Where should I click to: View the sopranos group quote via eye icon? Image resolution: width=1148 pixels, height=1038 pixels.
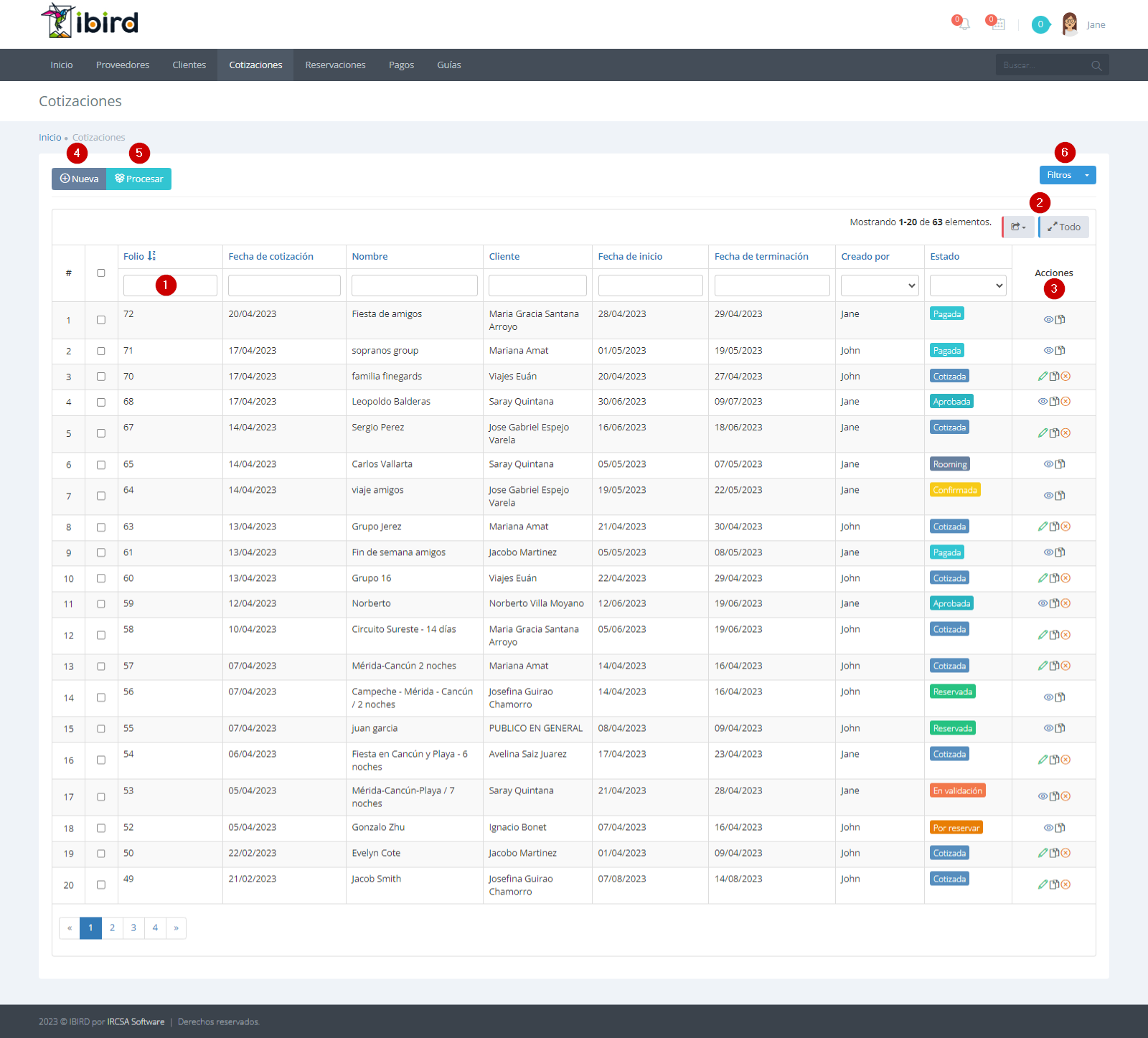[1048, 351]
